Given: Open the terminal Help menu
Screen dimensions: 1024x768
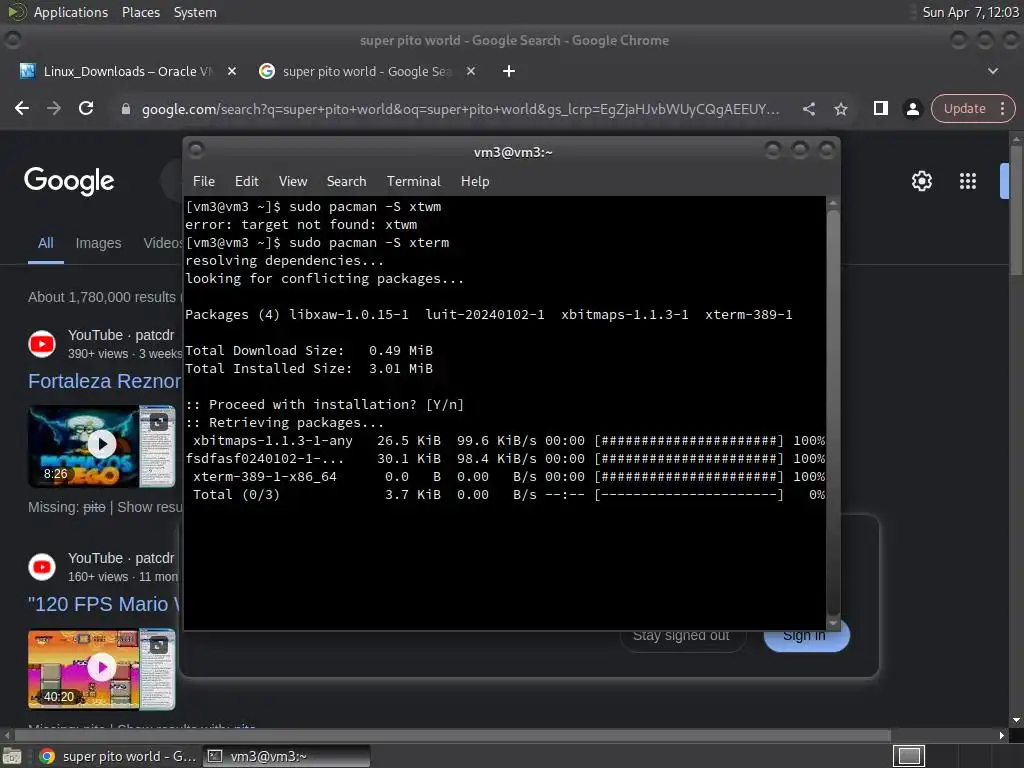Looking at the screenshot, I should coord(475,182).
